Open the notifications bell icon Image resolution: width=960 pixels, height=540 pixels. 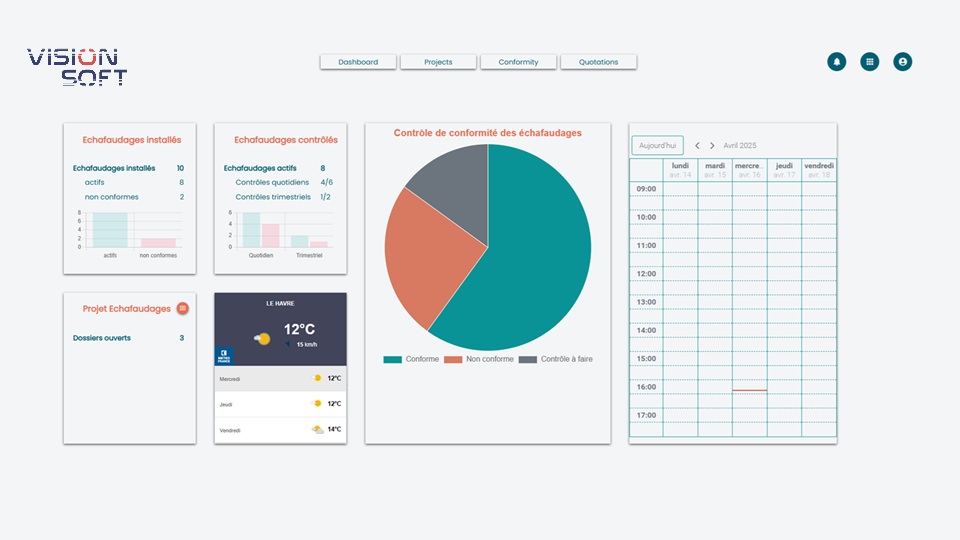click(836, 62)
